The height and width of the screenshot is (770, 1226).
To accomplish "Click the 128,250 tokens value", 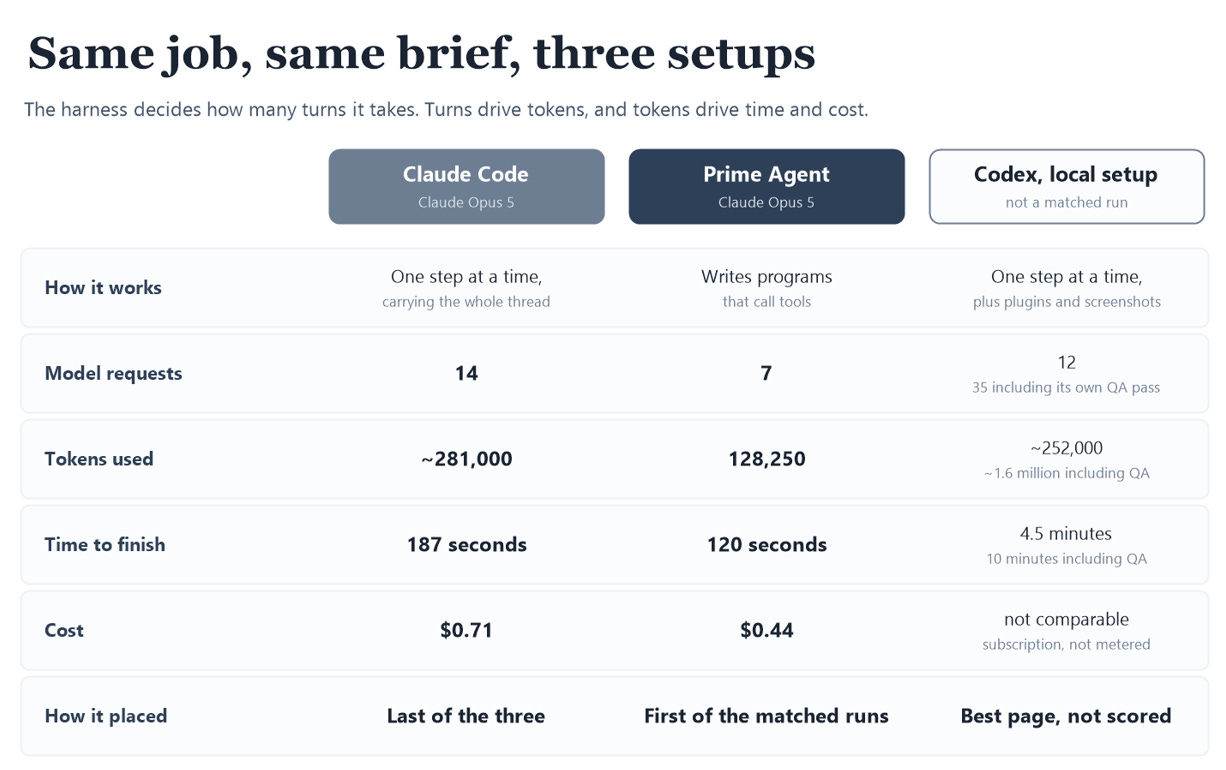I will tap(766, 459).
